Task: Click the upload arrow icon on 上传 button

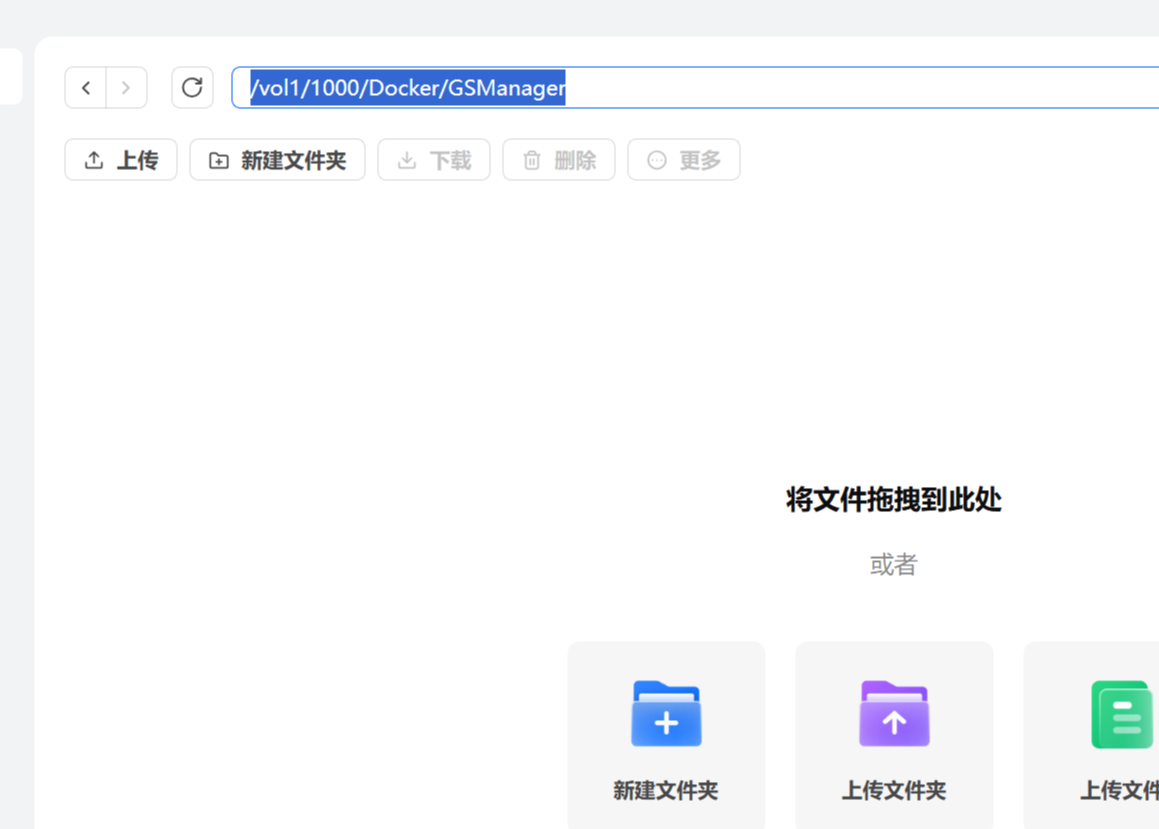Action: click(x=94, y=159)
